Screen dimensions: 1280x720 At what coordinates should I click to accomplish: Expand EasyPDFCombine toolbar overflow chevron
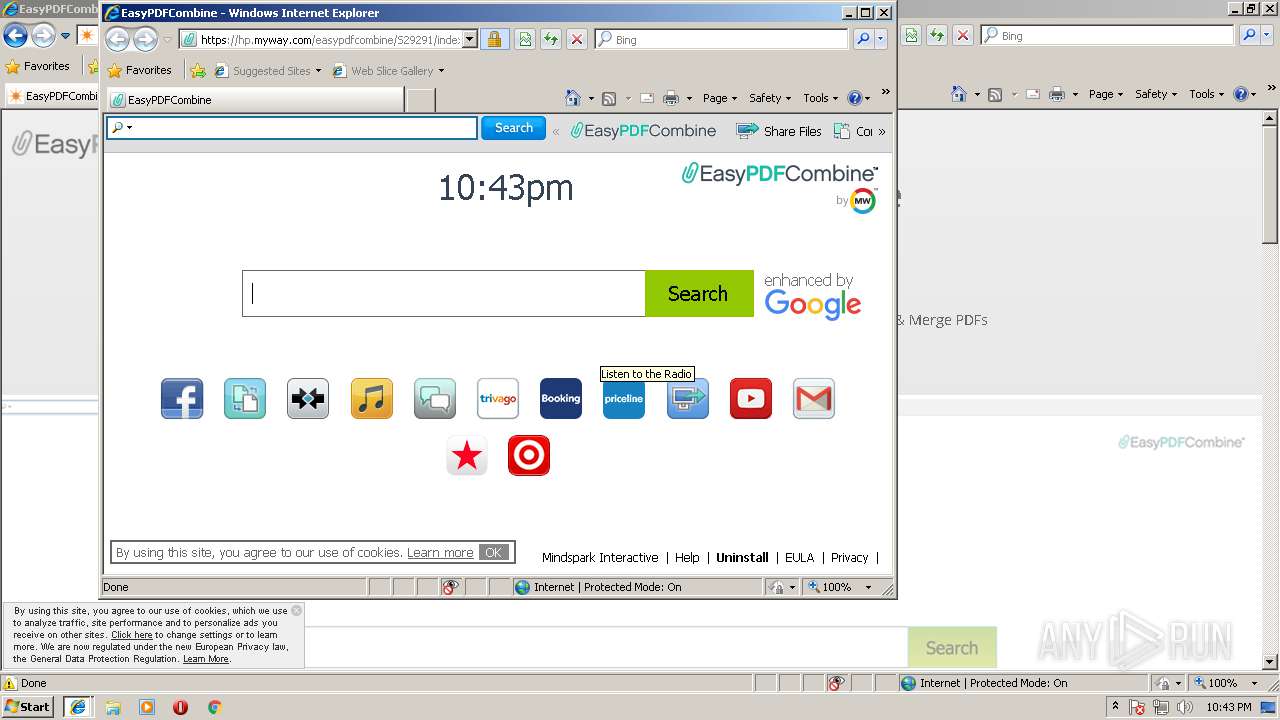[881, 131]
